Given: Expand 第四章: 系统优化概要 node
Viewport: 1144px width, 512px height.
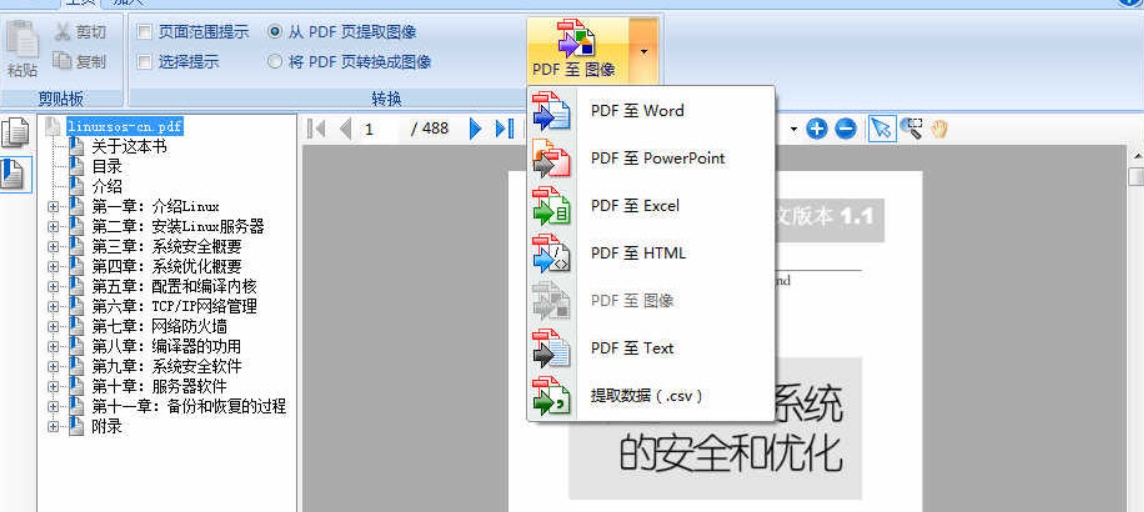Looking at the screenshot, I should (x=53, y=267).
